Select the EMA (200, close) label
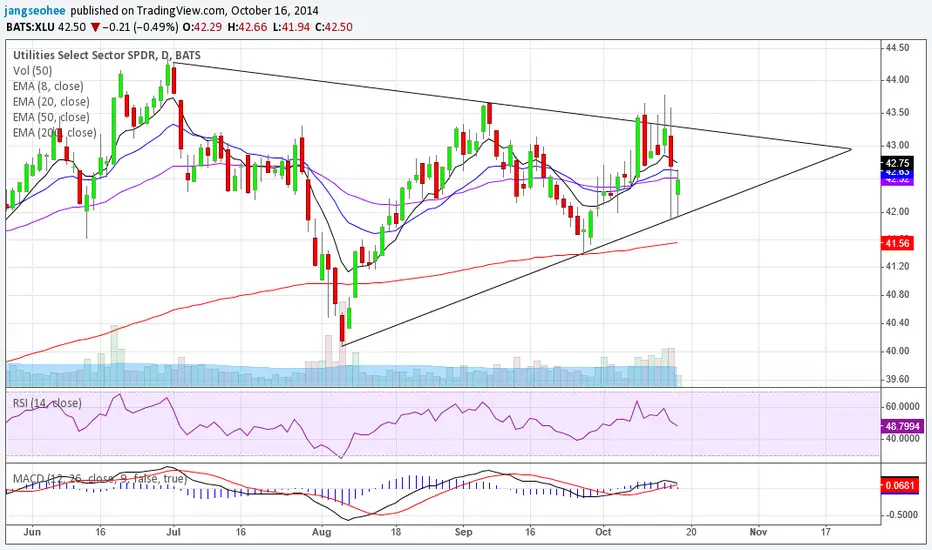This screenshot has width=932, height=550. tap(55, 133)
